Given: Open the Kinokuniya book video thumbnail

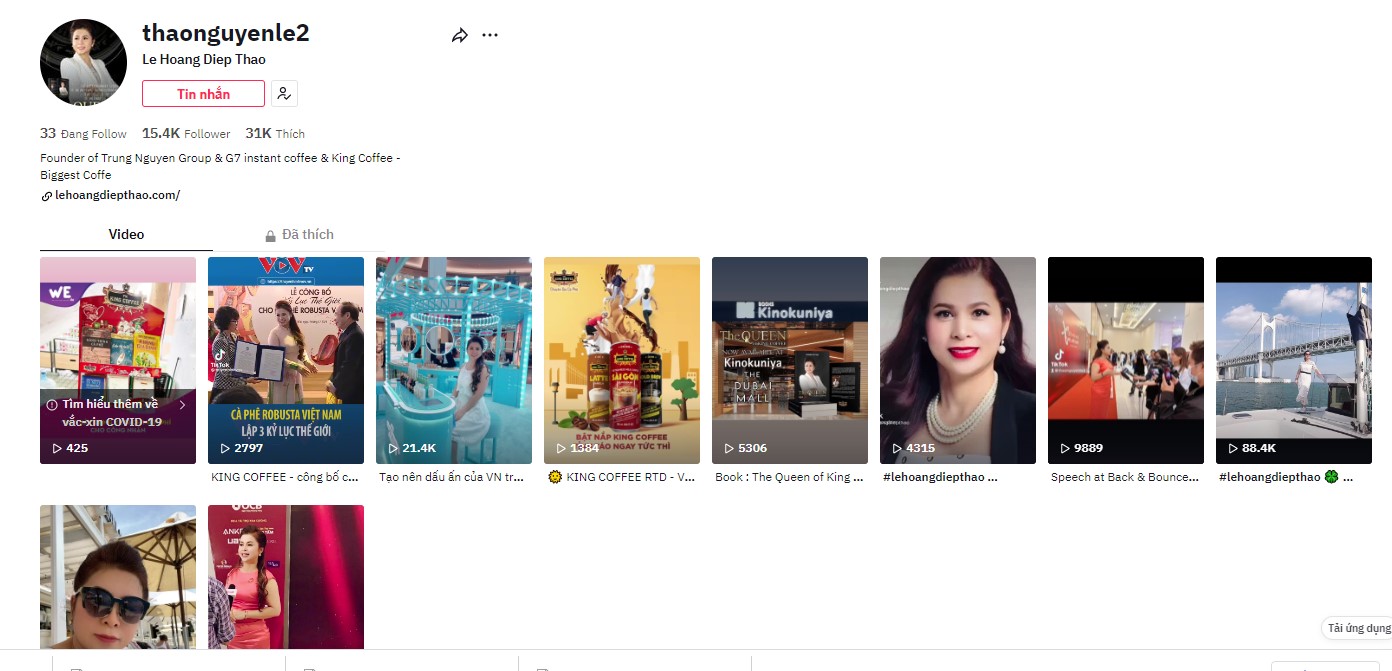Looking at the screenshot, I should point(789,360).
